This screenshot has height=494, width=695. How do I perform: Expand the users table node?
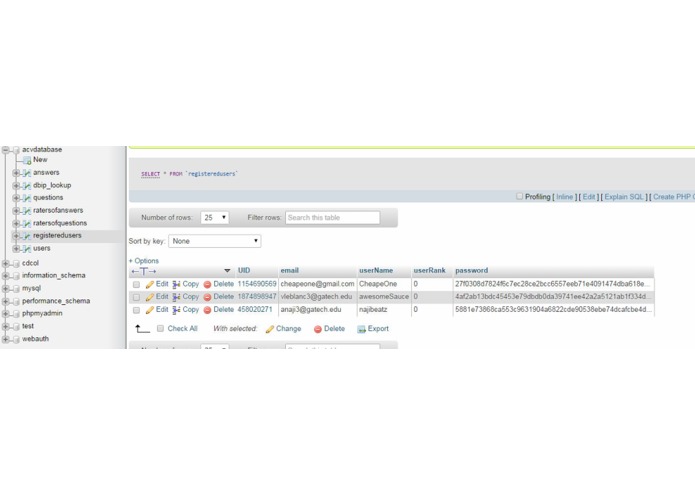(x=16, y=249)
